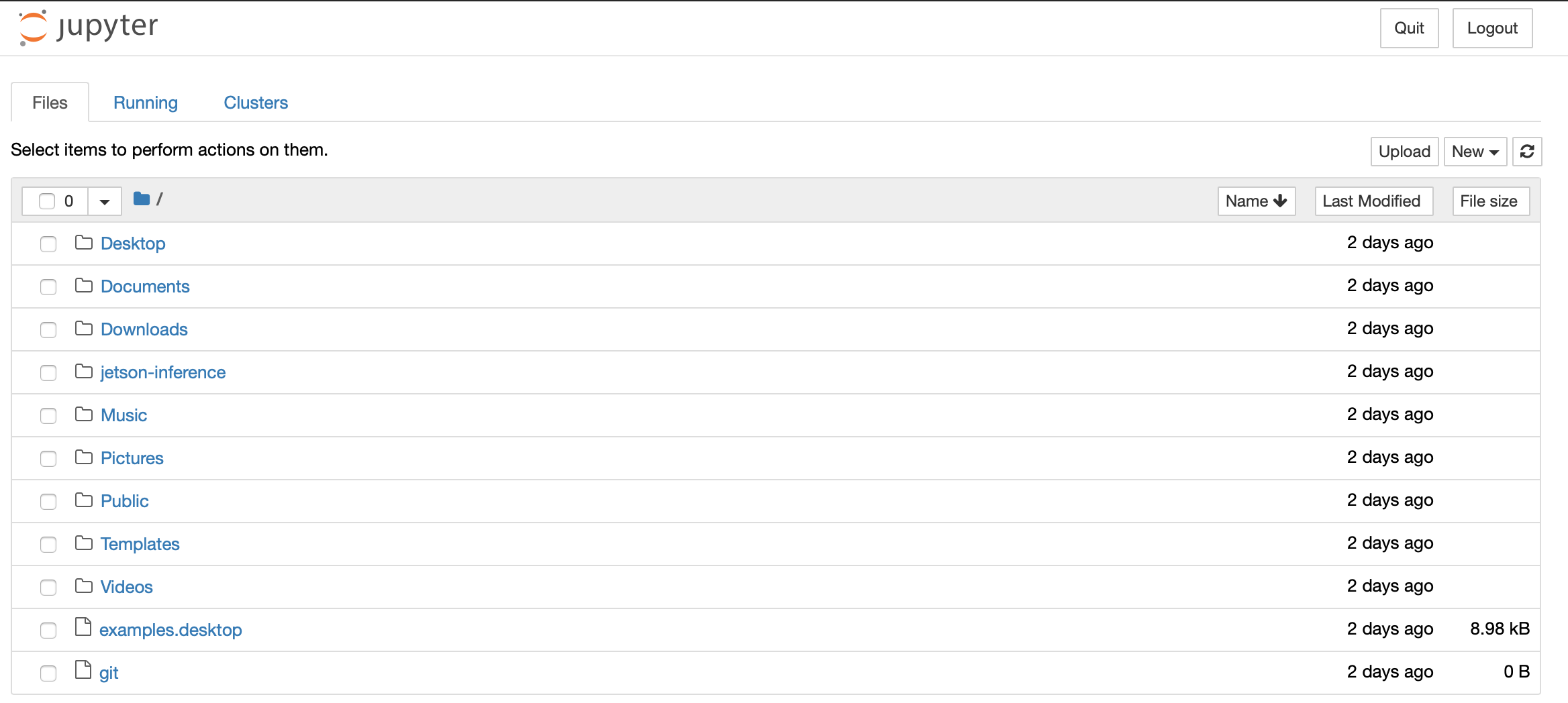Open the New dropdown menu
This screenshot has height=703, width=1568.
click(x=1475, y=152)
